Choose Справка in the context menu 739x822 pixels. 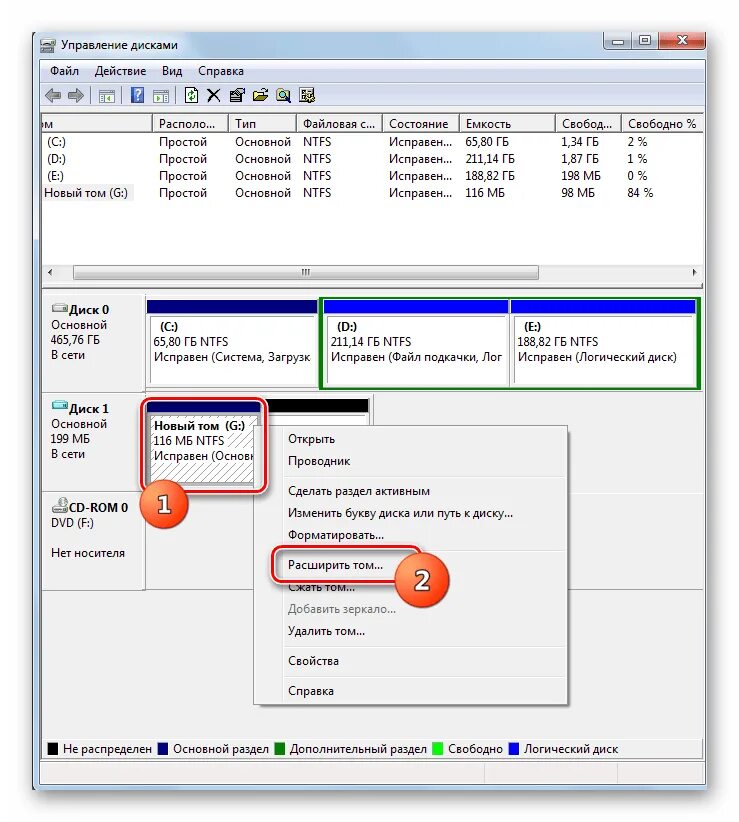pos(410,691)
